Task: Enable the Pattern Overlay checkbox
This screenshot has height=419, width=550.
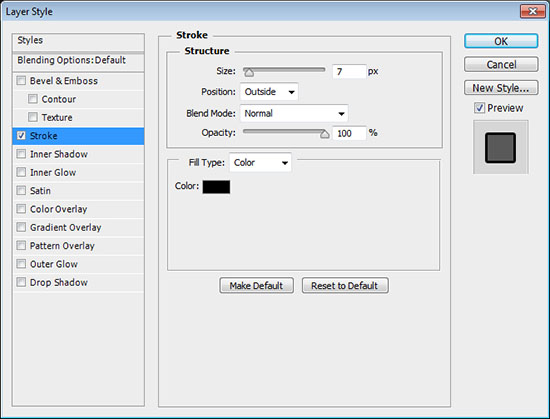Action: (21, 245)
